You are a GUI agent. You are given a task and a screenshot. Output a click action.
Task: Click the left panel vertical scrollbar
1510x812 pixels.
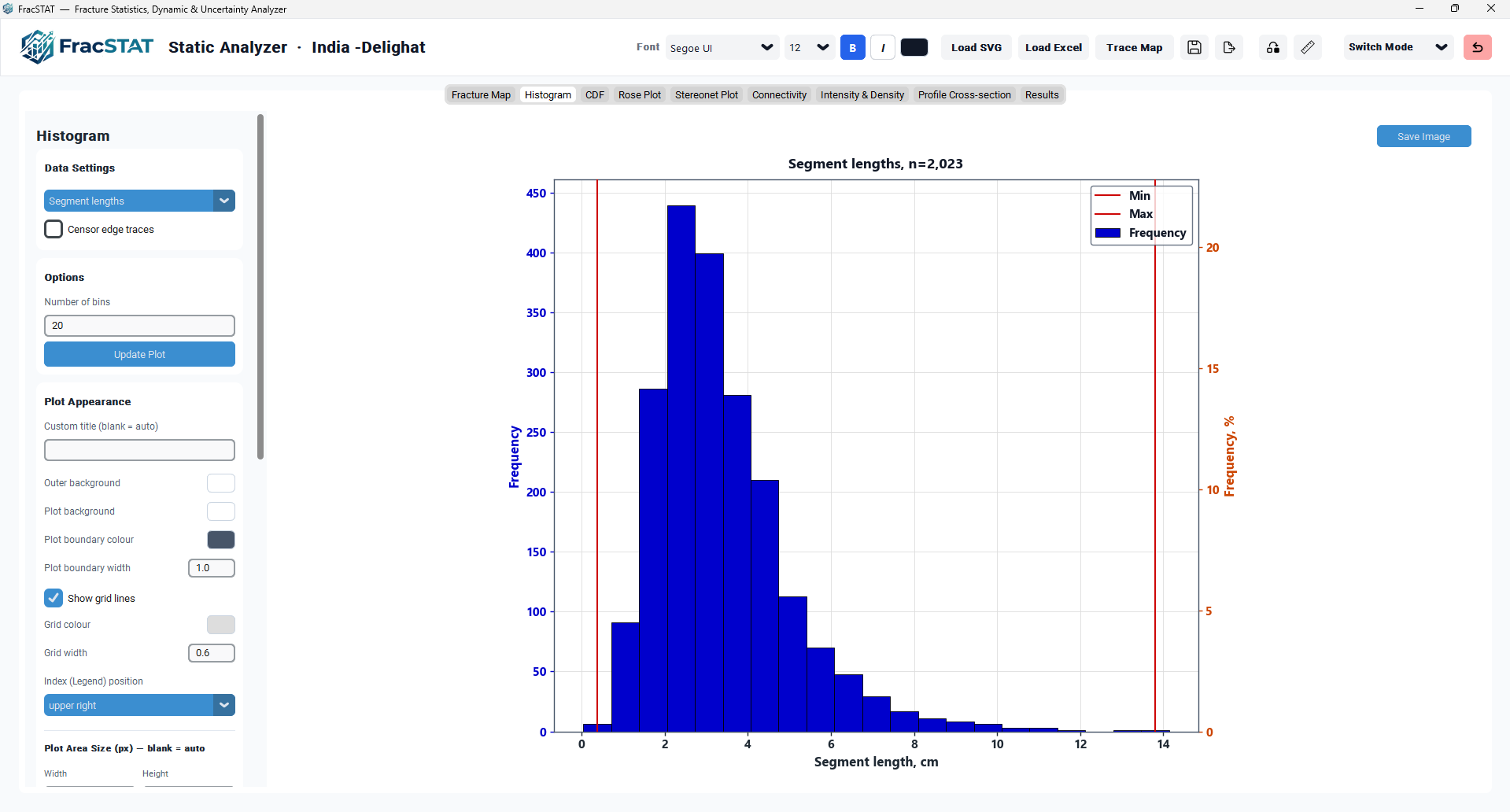[x=260, y=286]
